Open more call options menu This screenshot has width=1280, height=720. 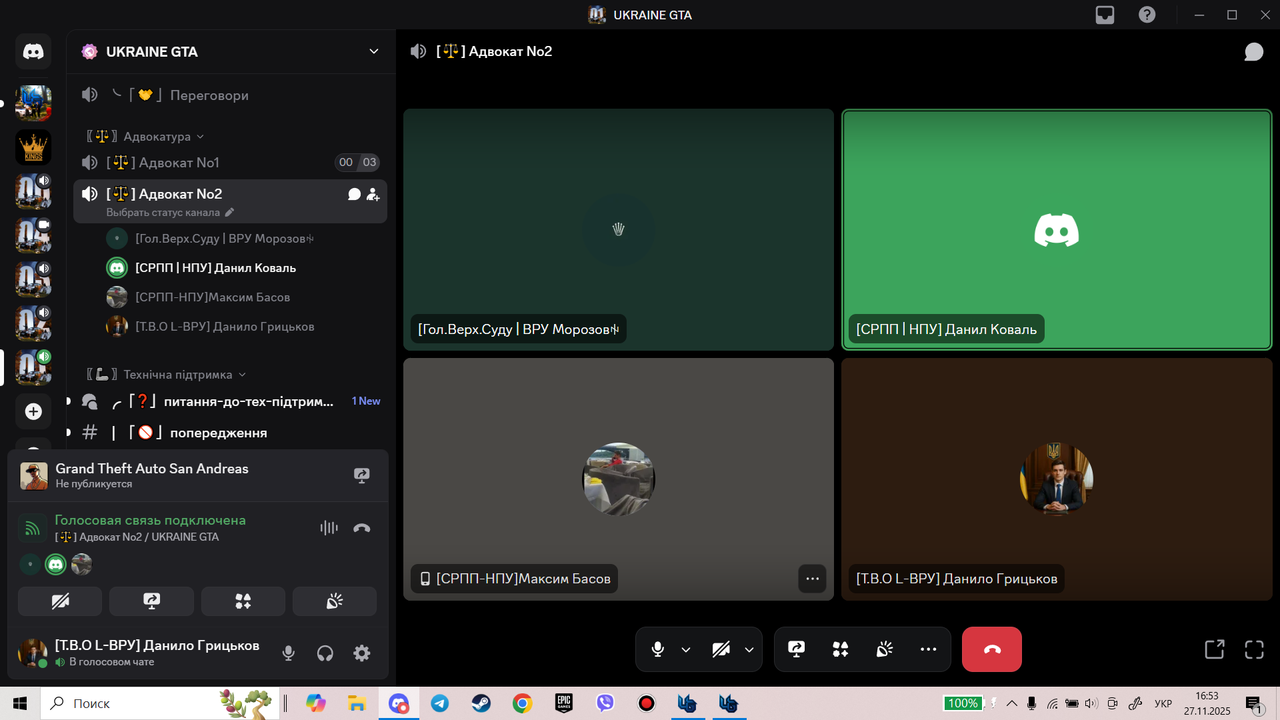(x=928, y=649)
